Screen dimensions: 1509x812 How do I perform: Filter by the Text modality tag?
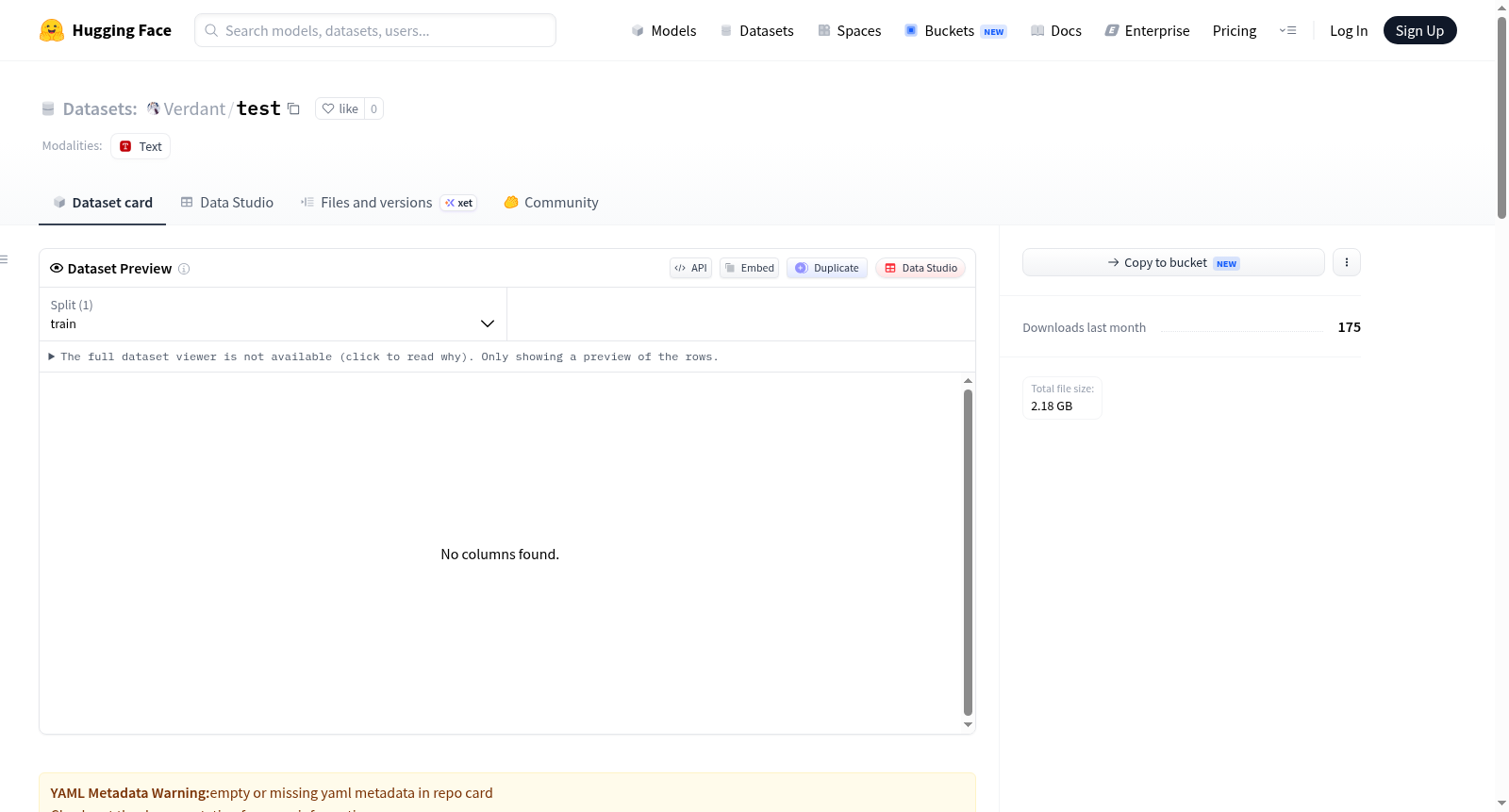(x=141, y=146)
